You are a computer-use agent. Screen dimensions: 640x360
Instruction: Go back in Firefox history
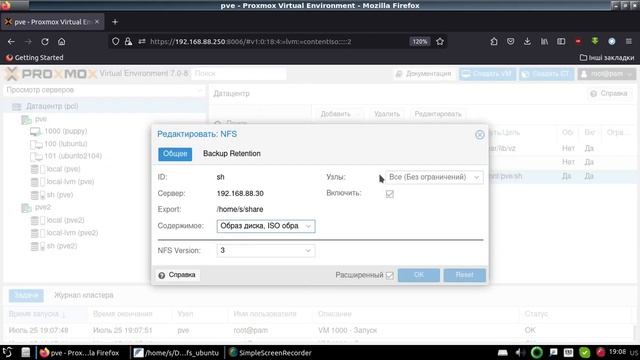[x=11, y=41]
